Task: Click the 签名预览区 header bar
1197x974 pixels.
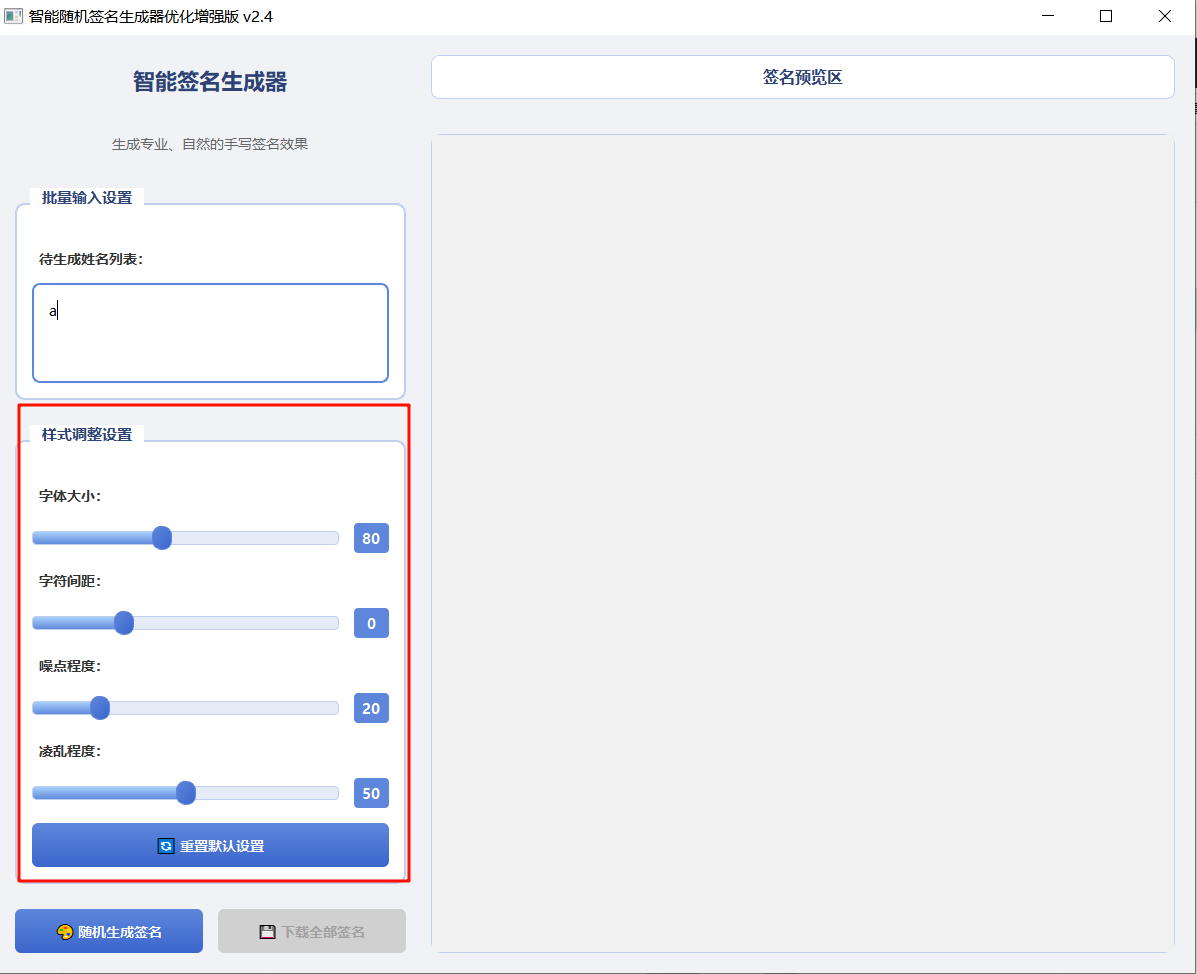Action: 802,77
